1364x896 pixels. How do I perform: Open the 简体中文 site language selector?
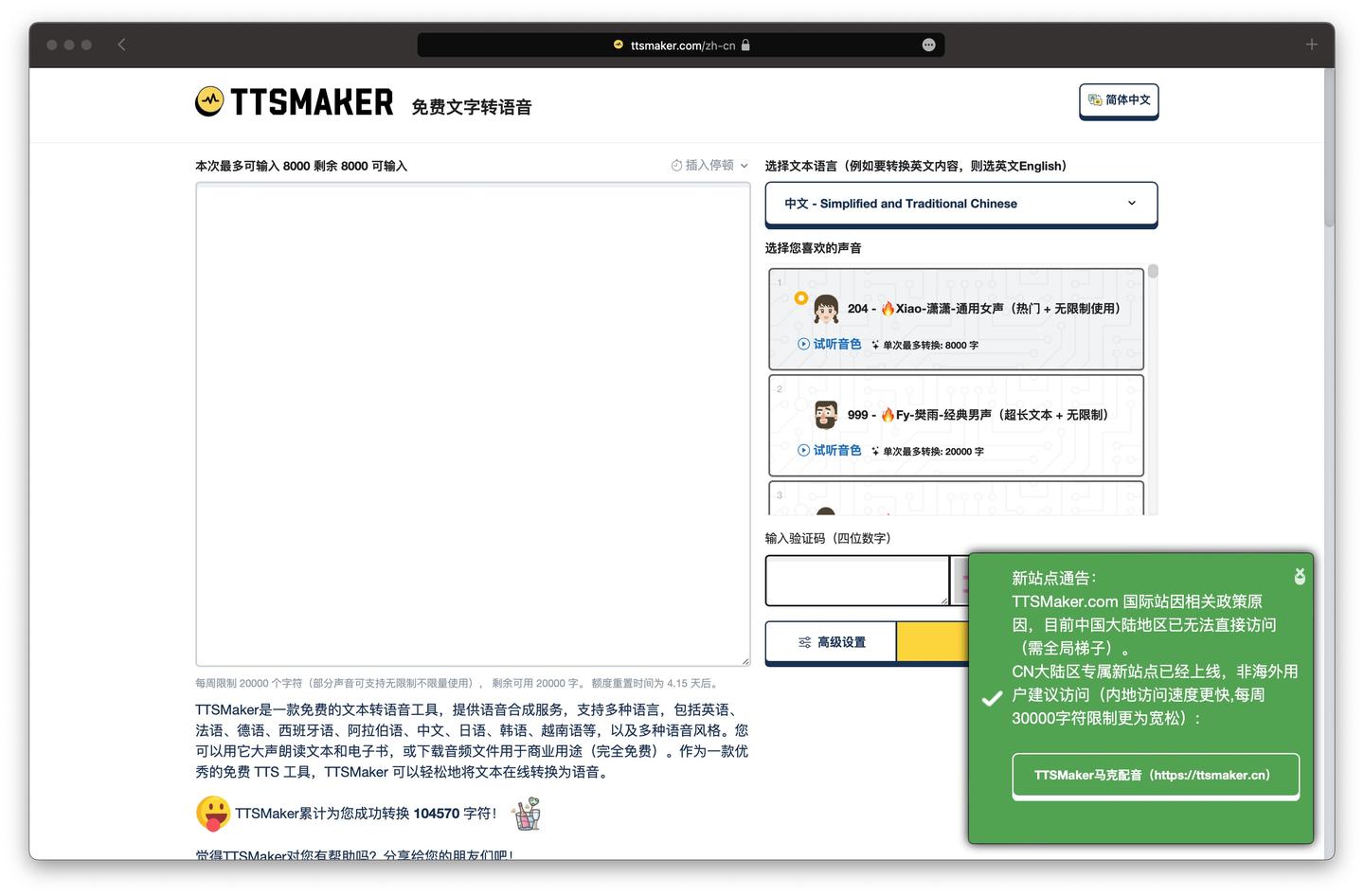(x=1118, y=100)
